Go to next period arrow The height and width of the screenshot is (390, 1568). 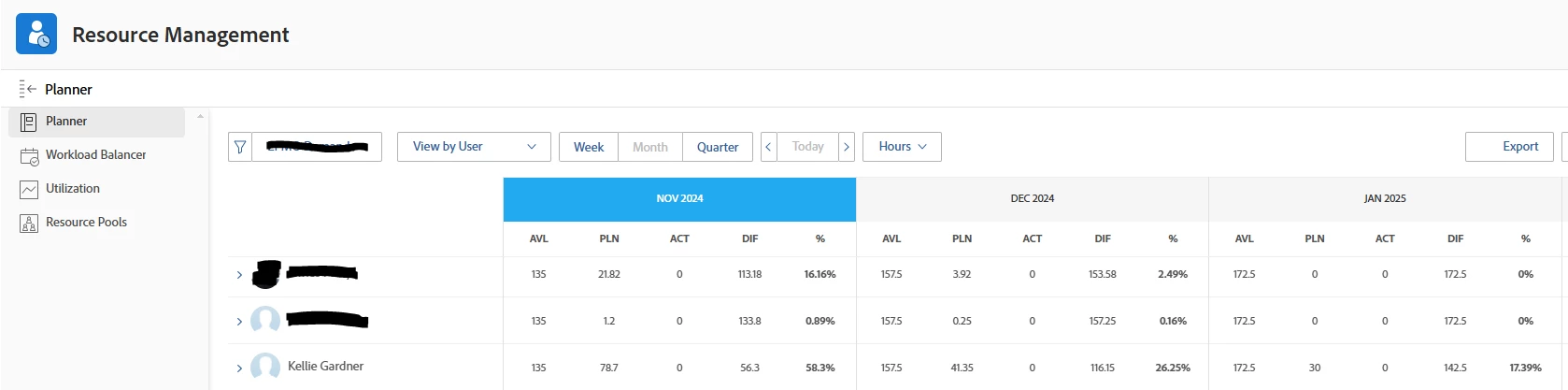(847, 147)
